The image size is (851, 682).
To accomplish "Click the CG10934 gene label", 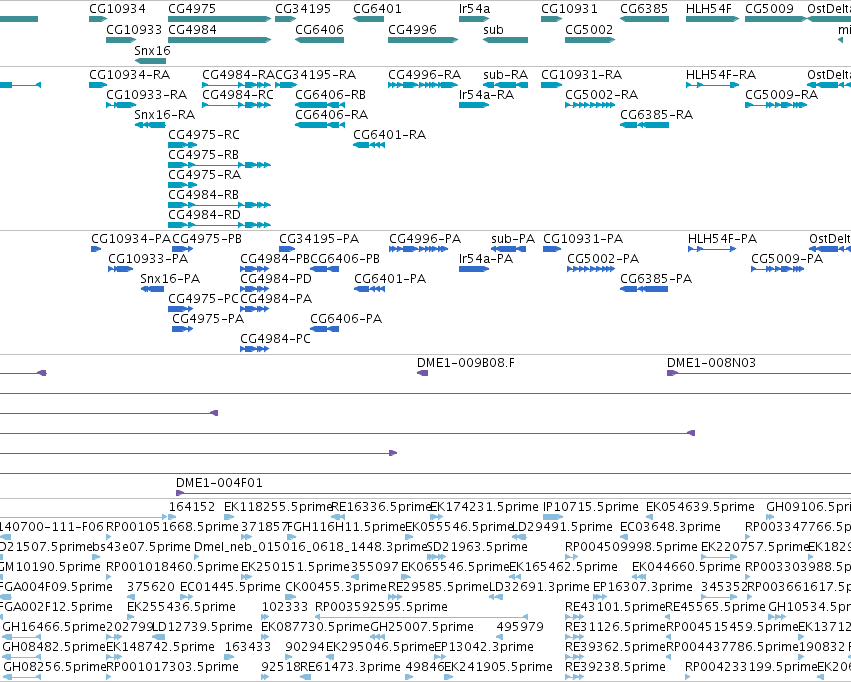I will click(117, 9).
